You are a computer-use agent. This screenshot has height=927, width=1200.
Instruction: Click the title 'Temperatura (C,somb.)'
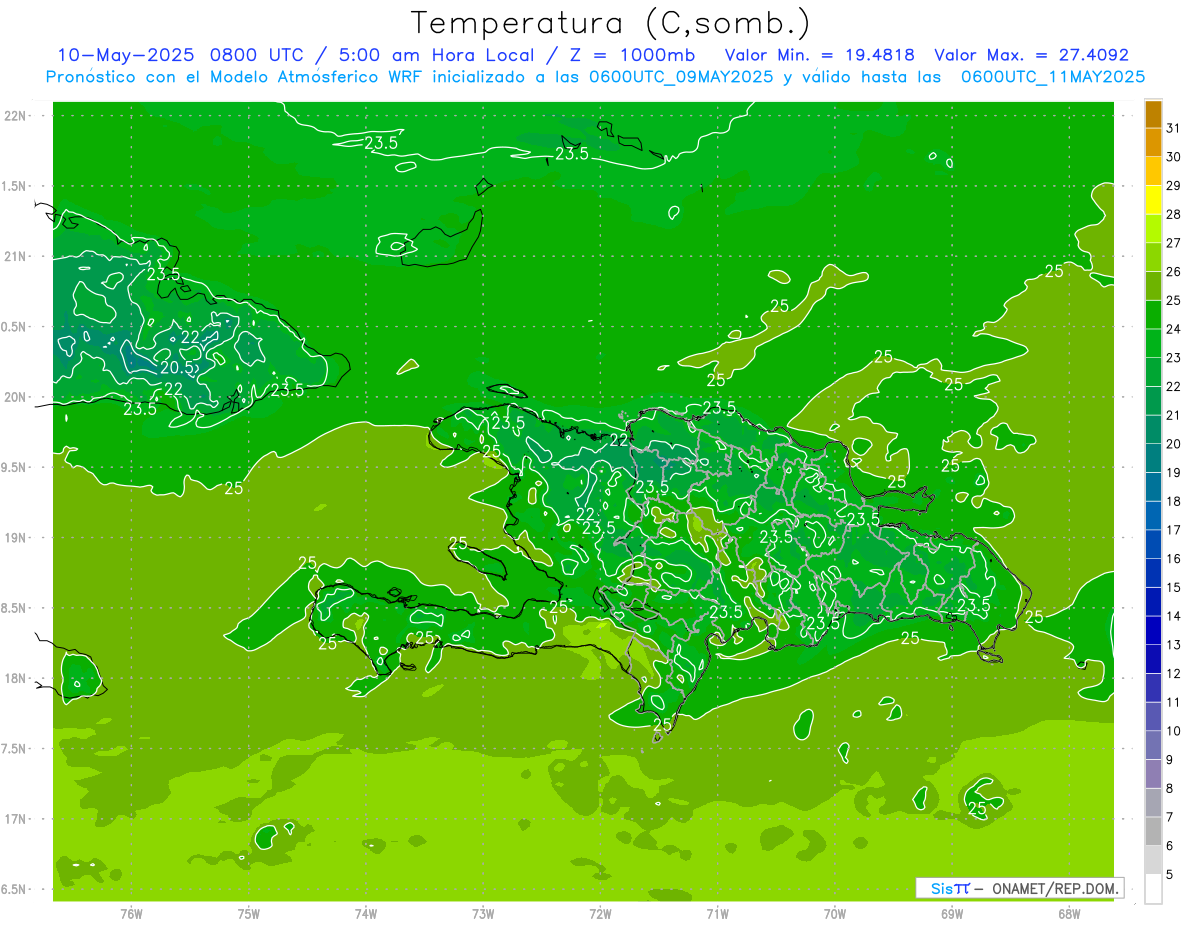coord(610,23)
